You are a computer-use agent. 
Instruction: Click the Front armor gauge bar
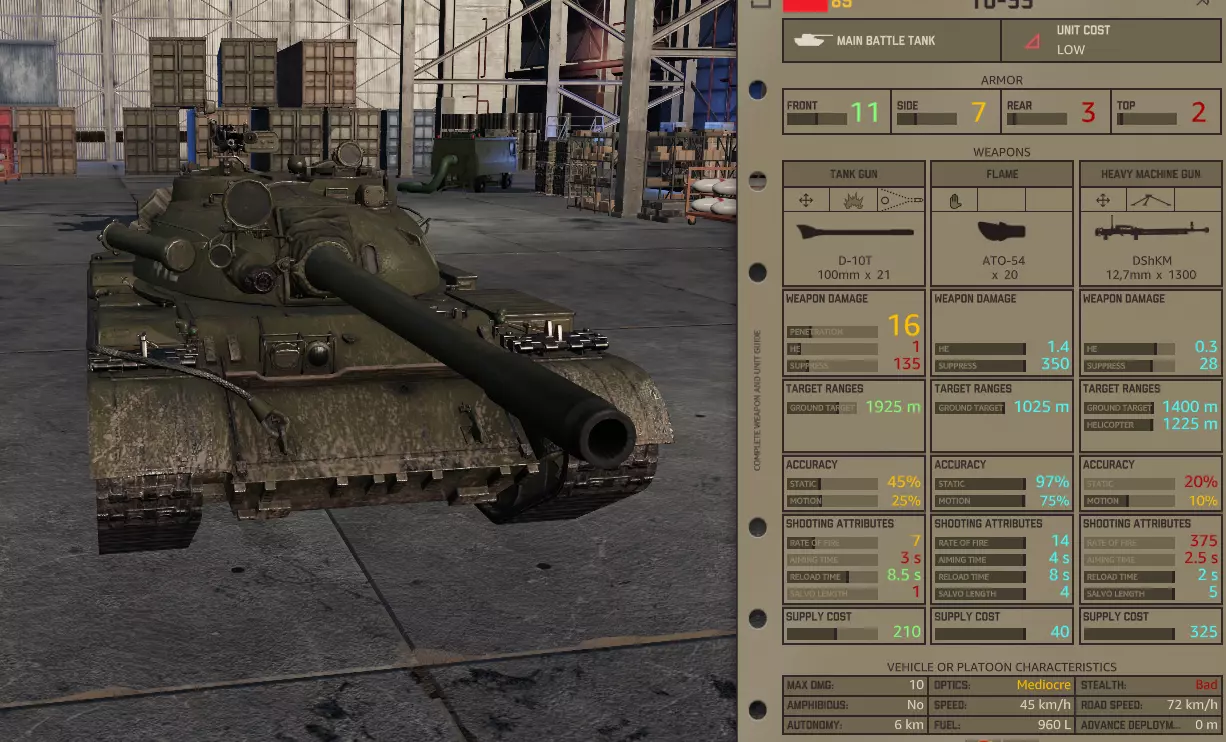coord(816,120)
